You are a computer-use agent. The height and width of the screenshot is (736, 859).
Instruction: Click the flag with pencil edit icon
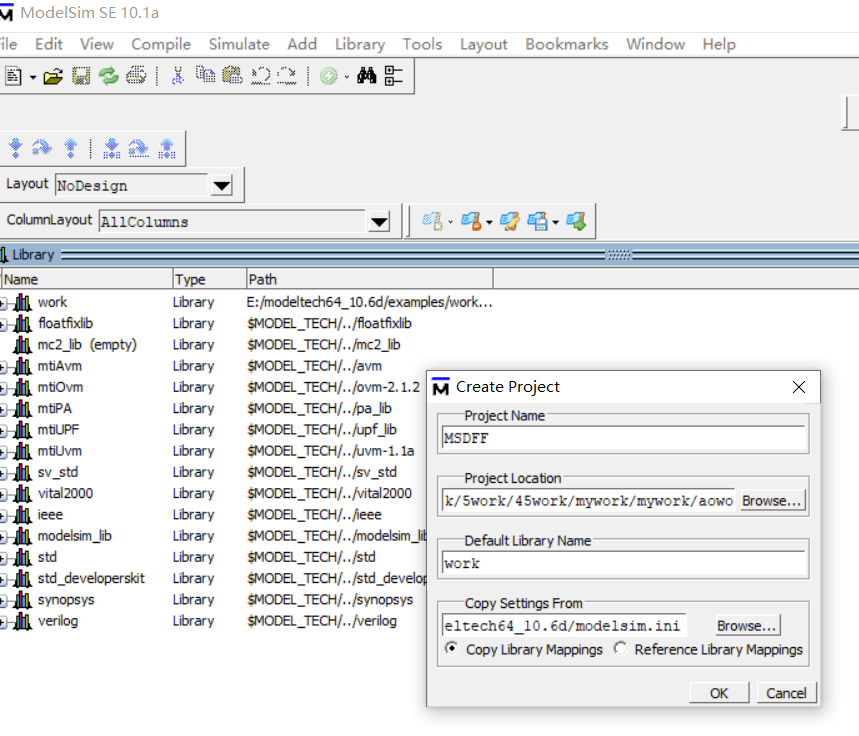click(x=509, y=221)
